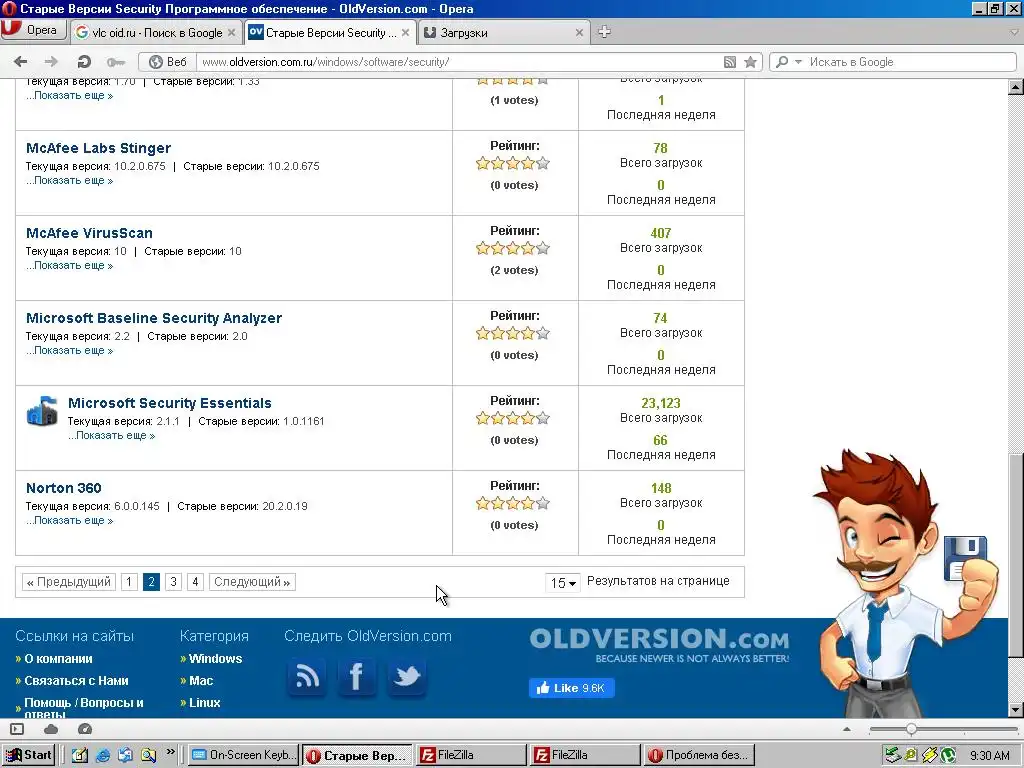Image resolution: width=1024 pixels, height=768 pixels.
Task: Click the footer Twitter bird icon
Action: [407, 677]
